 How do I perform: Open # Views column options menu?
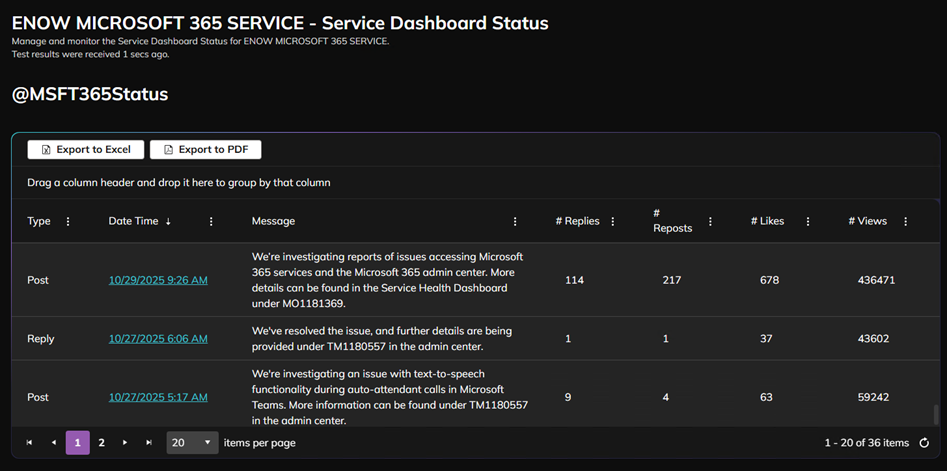click(905, 222)
